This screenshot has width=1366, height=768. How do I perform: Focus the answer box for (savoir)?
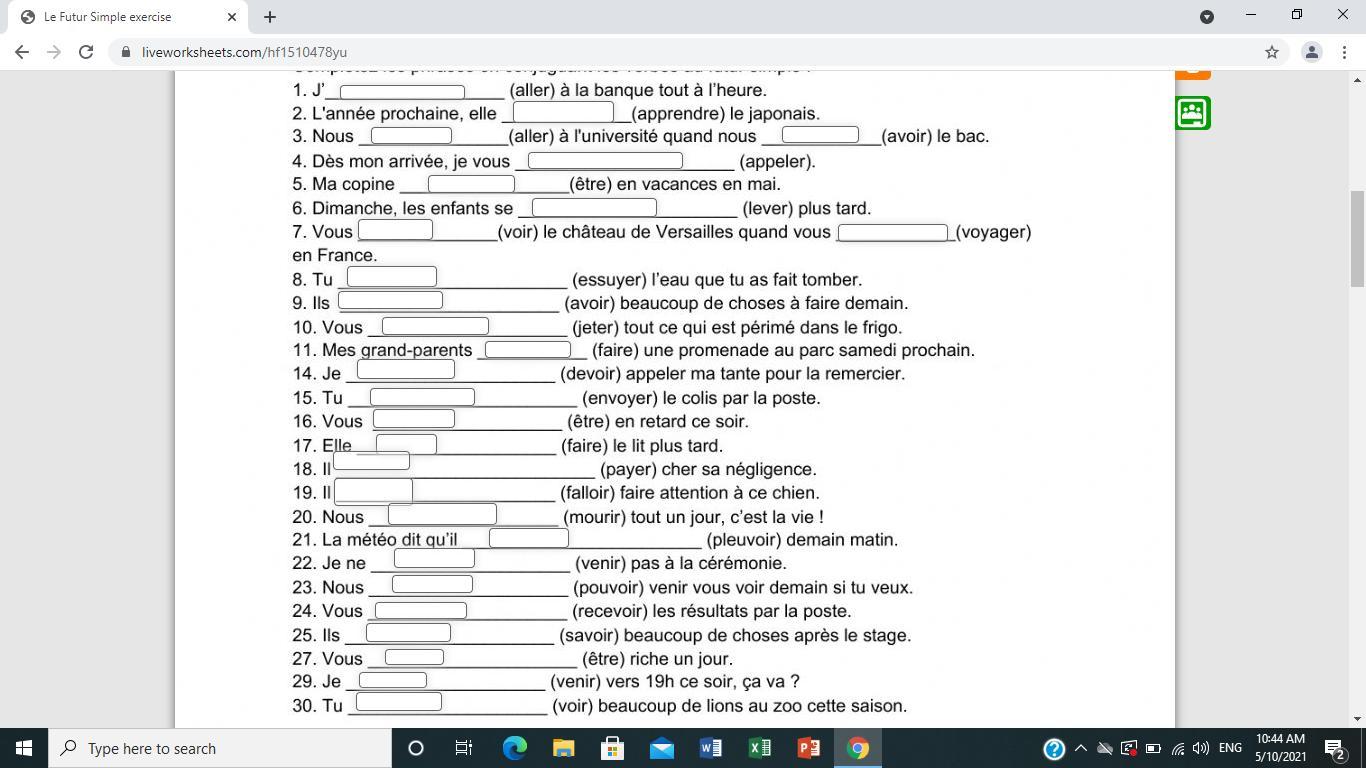point(408,632)
